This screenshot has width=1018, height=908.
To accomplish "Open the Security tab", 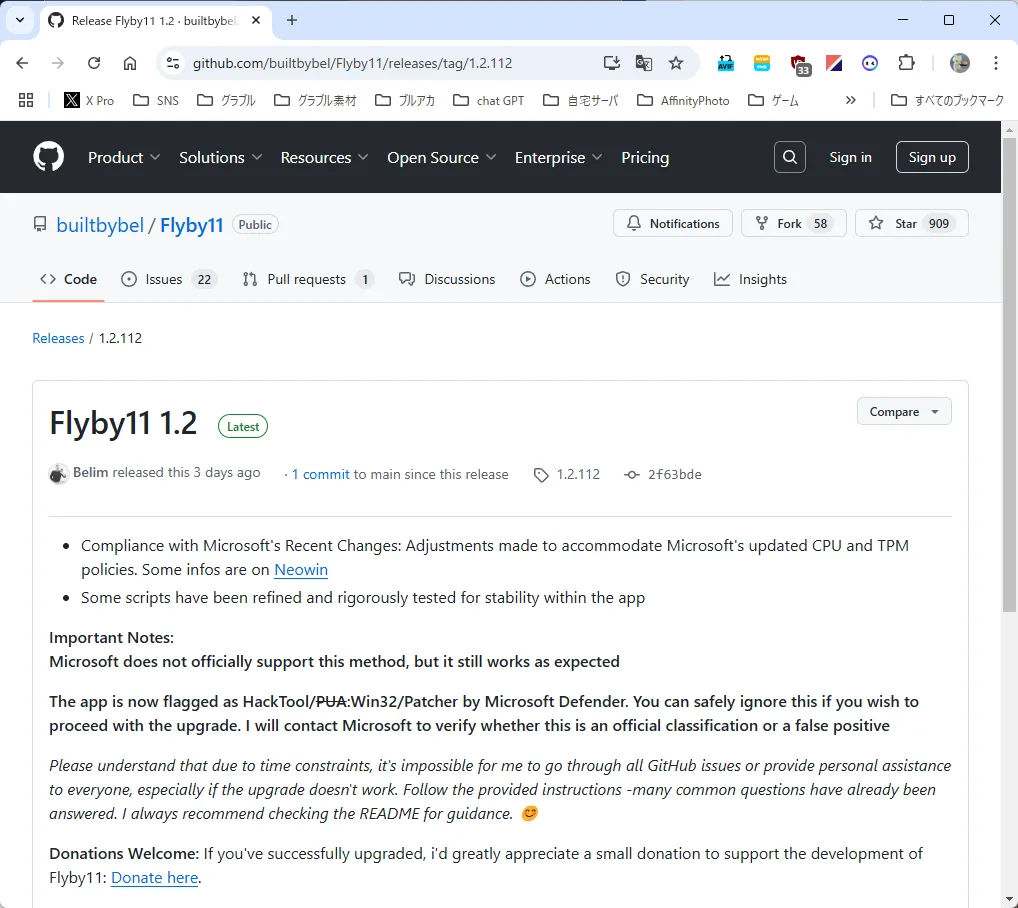I will tap(652, 279).
